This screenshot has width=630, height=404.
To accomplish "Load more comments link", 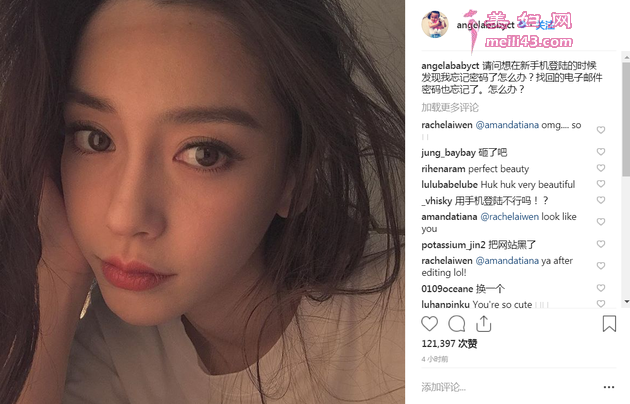I will tap(450, 108).
